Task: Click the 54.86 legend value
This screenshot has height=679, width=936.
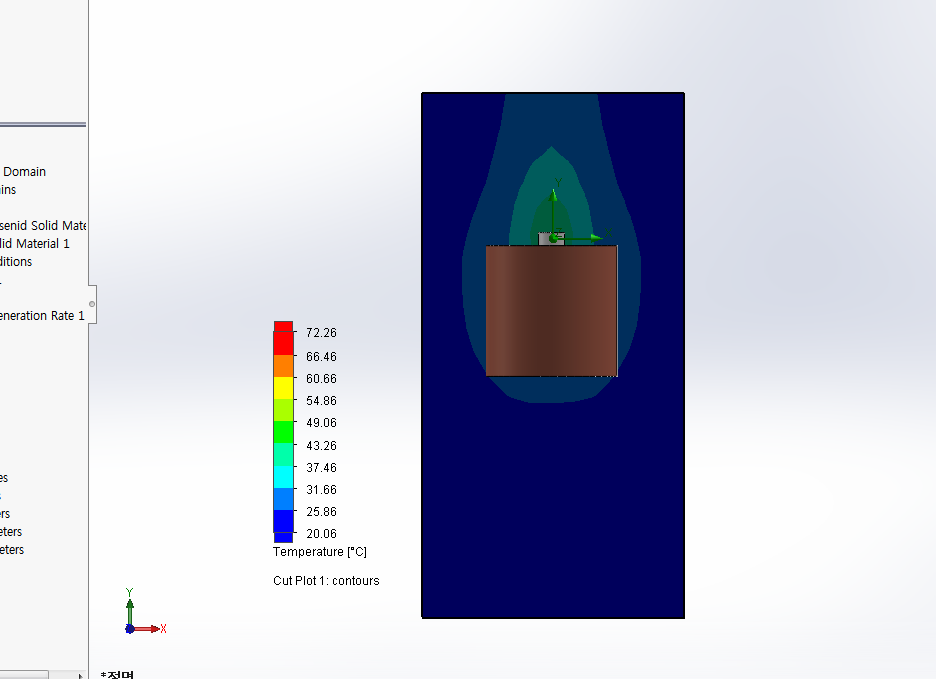Action: [321, 401]
